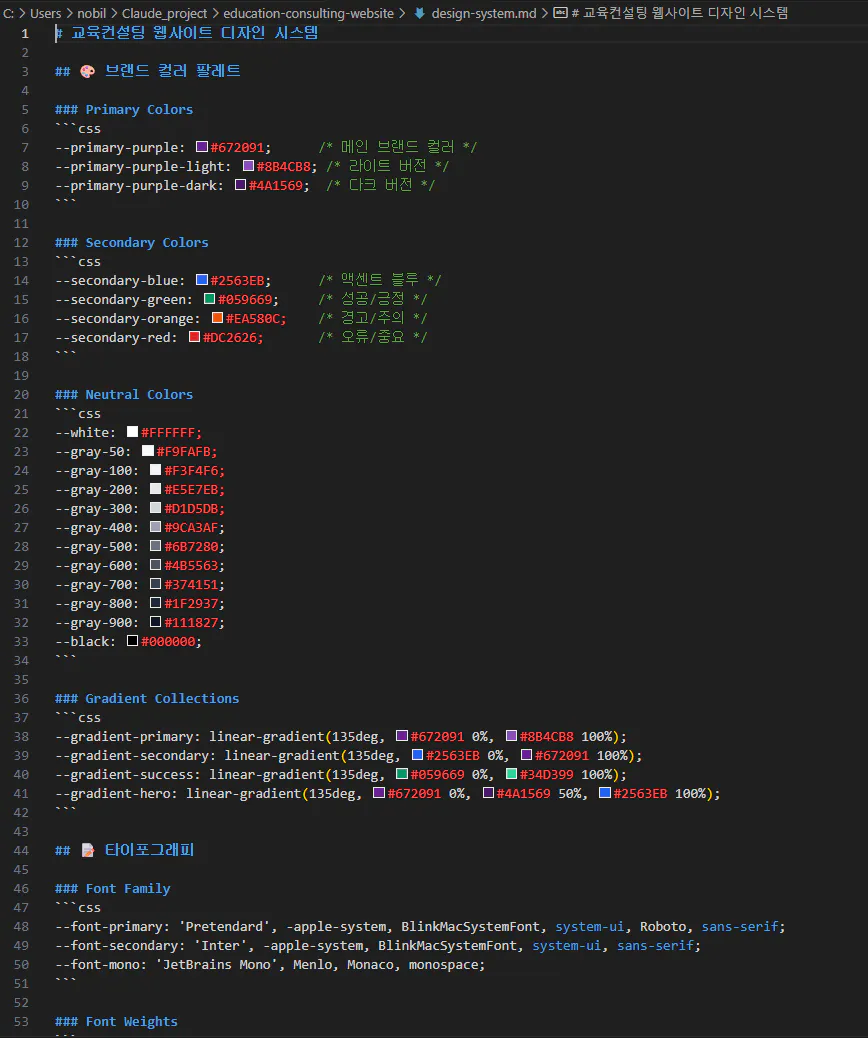
Task: Open the --secondary-red color swatch
Action: pos(194,337)
